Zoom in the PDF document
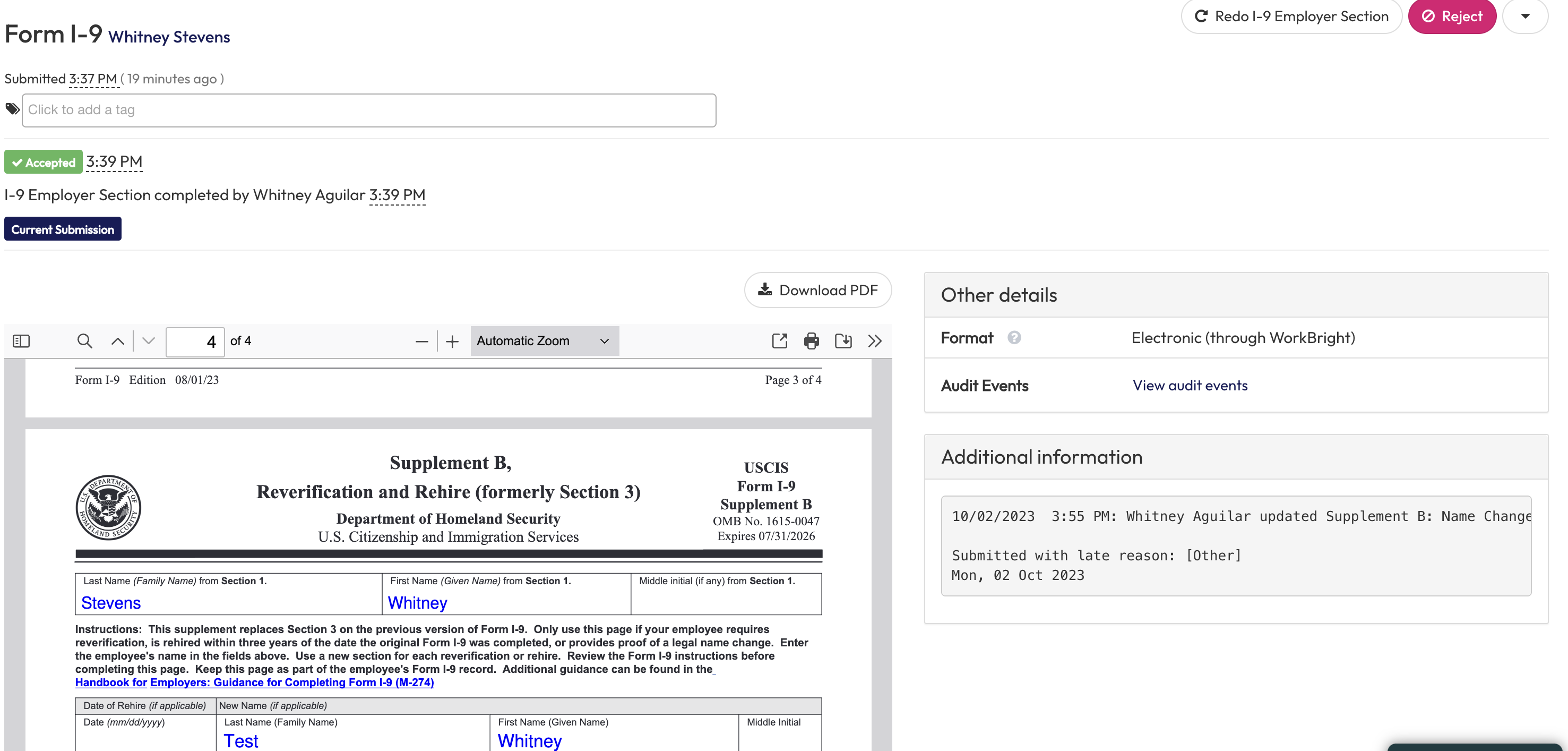 coord(452,342)
